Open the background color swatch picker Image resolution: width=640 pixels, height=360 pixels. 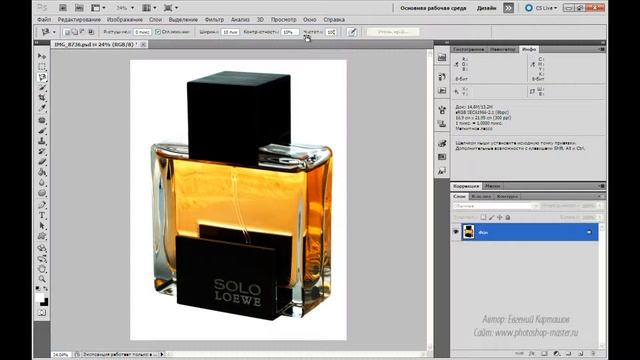(44, 302)
